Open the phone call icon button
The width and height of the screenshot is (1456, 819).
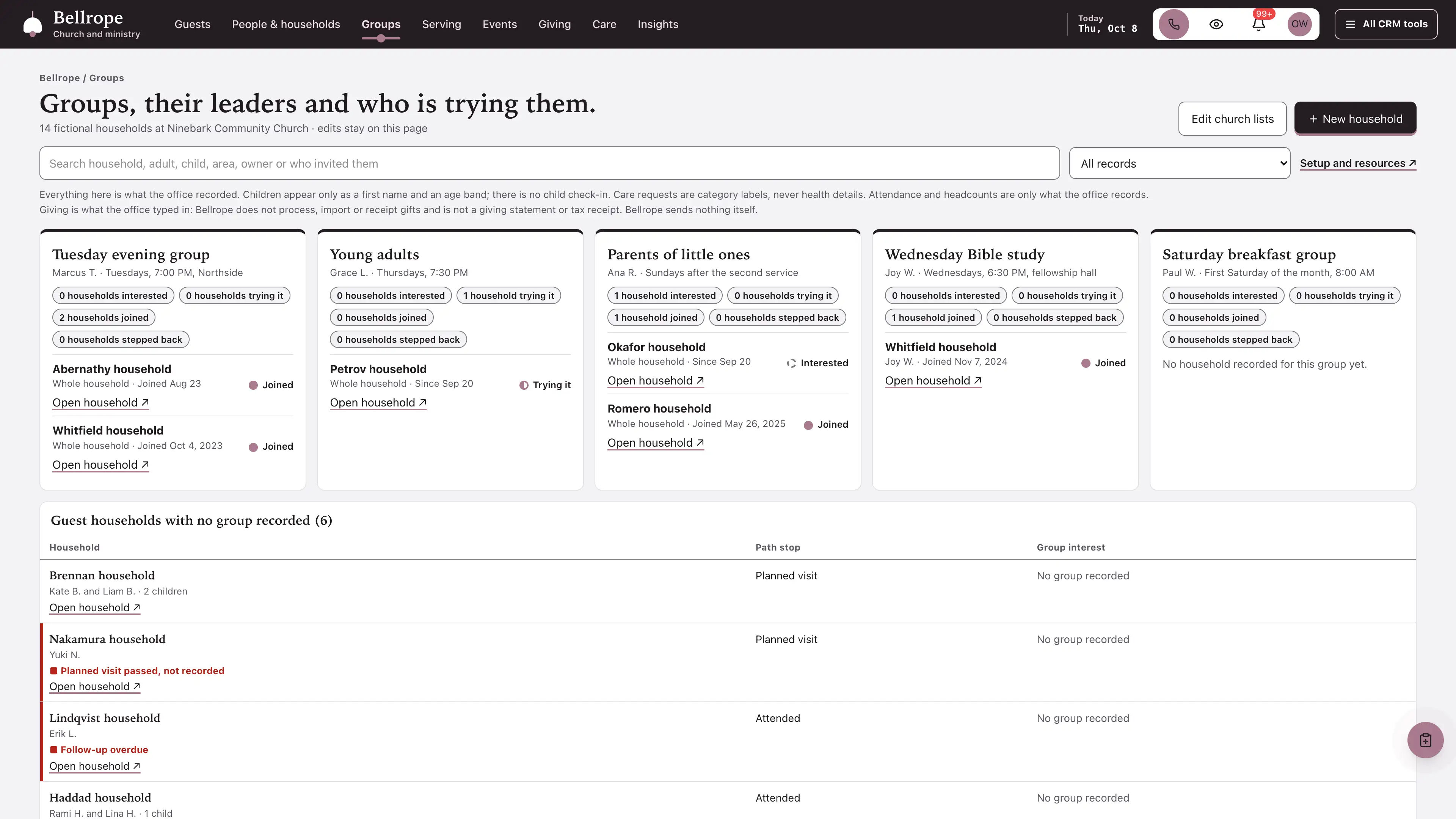click(1174, 24)
